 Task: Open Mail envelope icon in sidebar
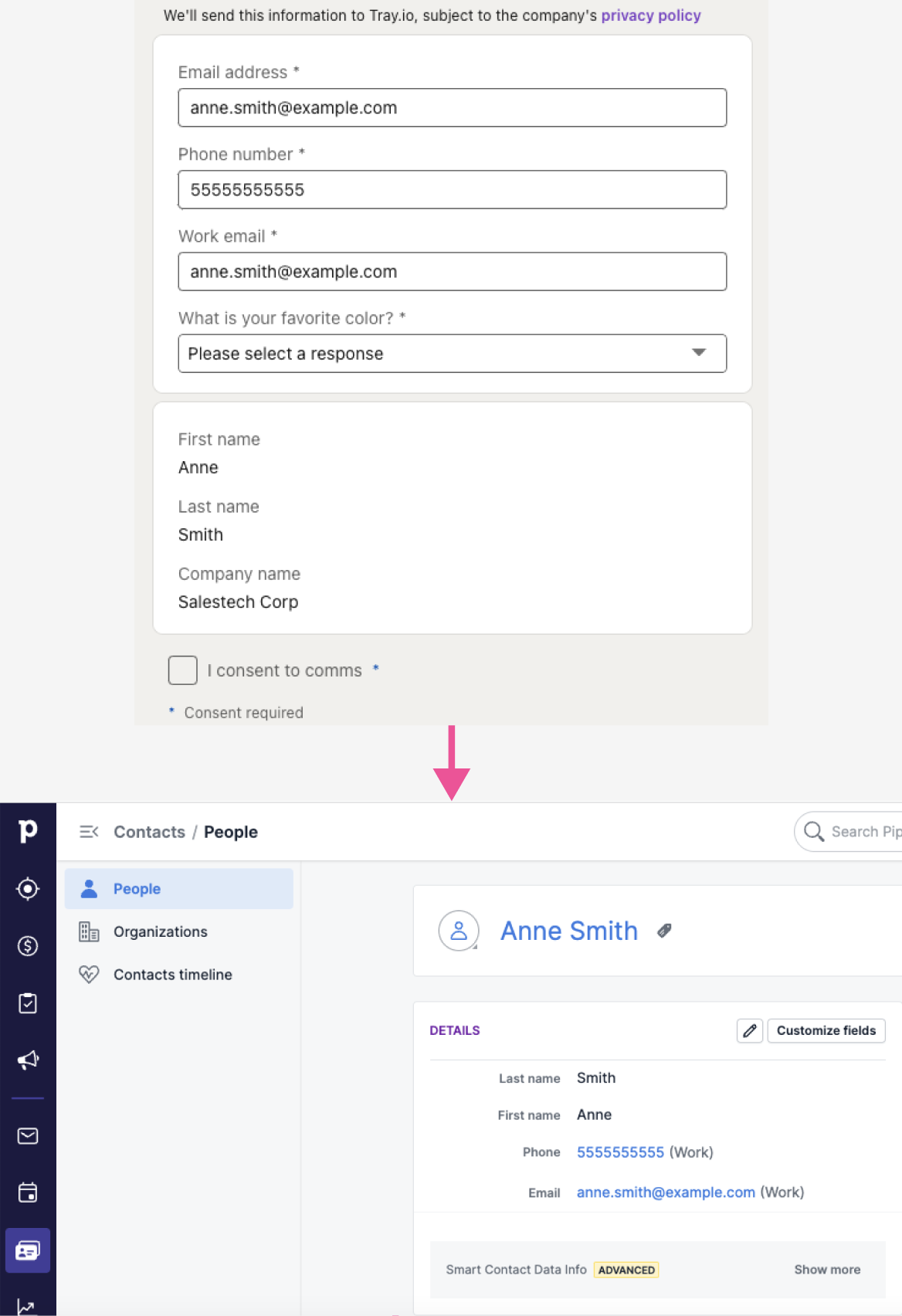point(28,1136)
